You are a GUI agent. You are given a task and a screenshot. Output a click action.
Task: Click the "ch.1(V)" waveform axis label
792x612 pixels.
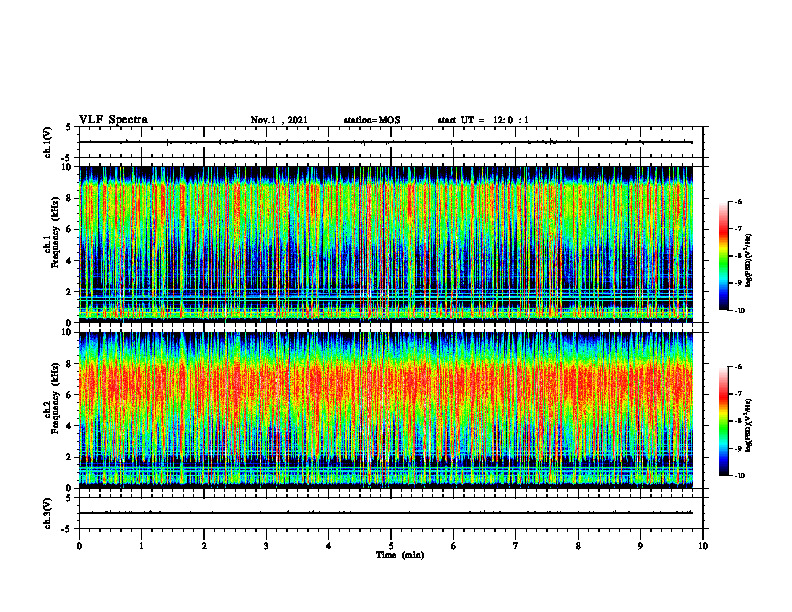47,142
